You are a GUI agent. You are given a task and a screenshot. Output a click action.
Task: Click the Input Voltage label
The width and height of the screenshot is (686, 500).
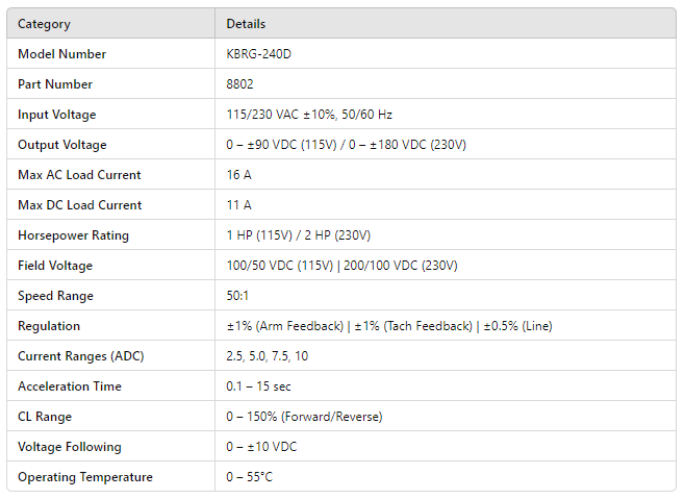pos(57,115)
